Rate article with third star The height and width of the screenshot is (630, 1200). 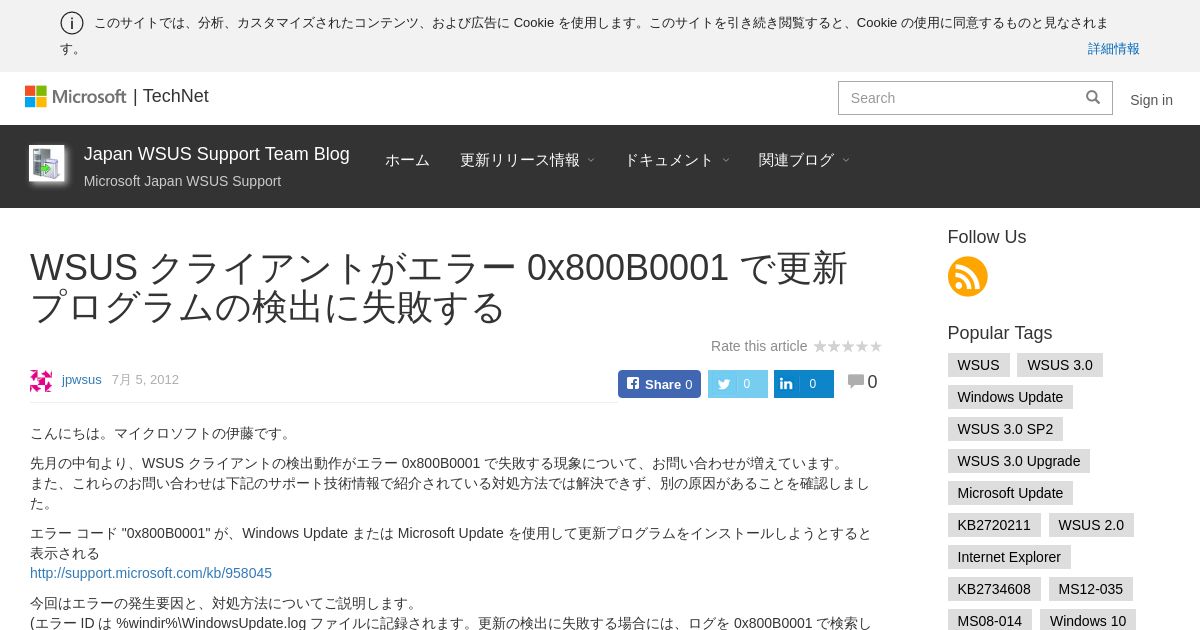click(x=848, y=346)
